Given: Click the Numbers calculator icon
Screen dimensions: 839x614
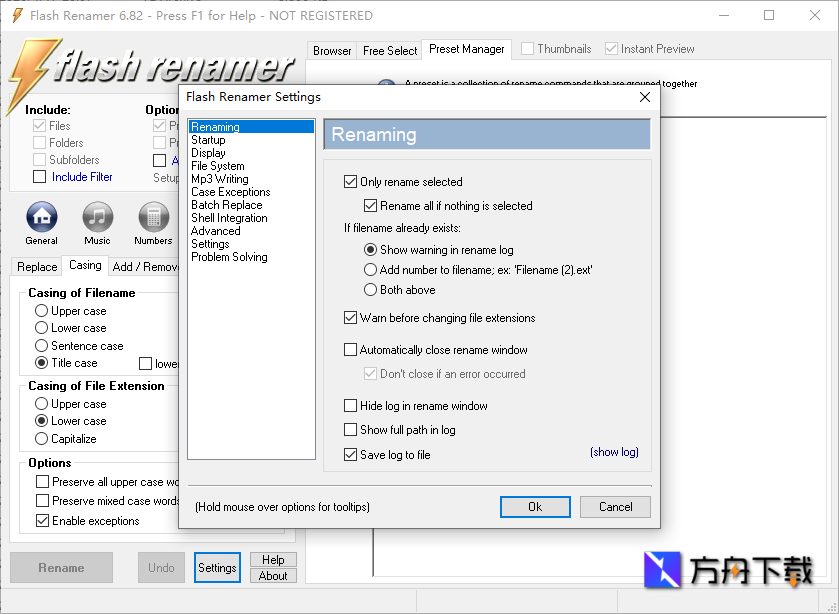Looking at the screenshot, I should point(153,217).
